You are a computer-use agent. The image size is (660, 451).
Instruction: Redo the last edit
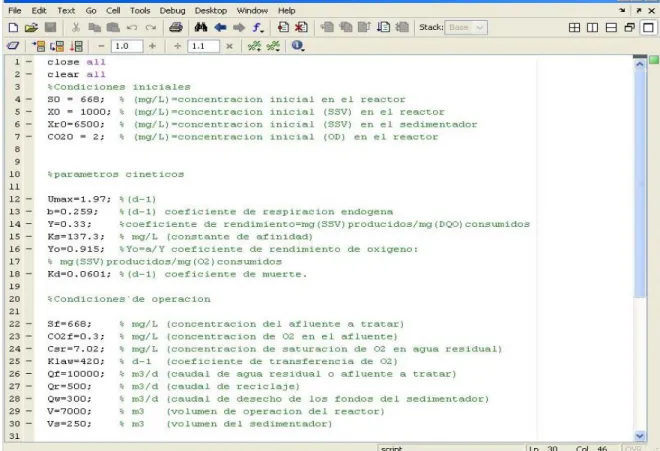[151, 28]
